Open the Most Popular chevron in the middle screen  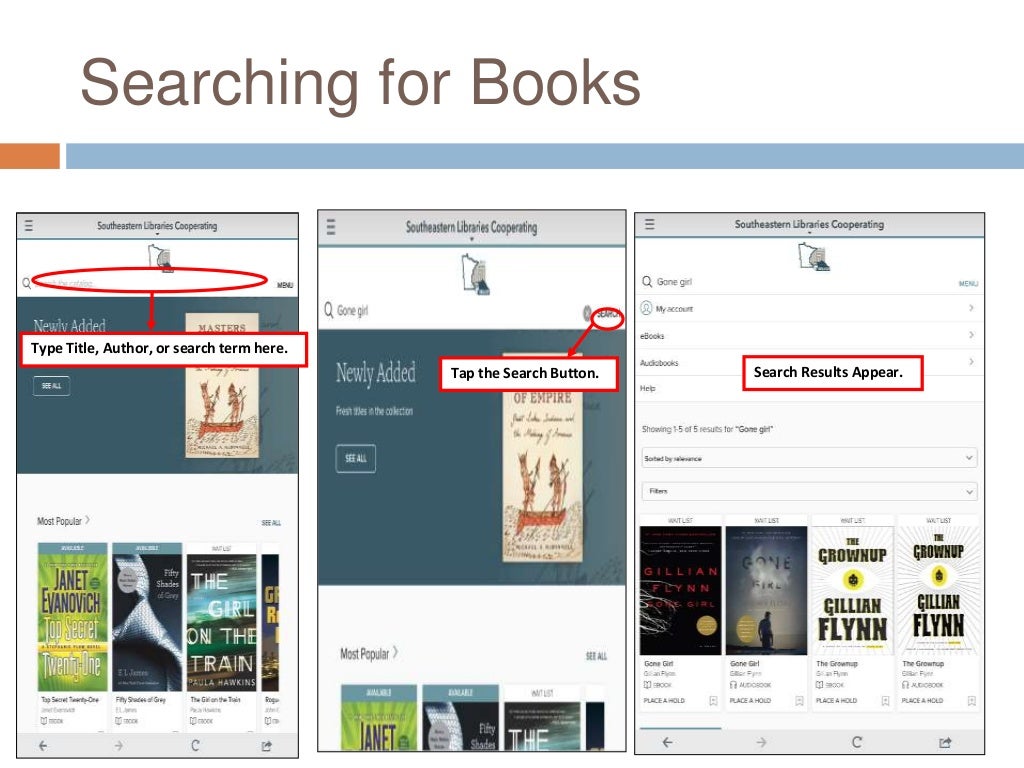pos(395,652)
